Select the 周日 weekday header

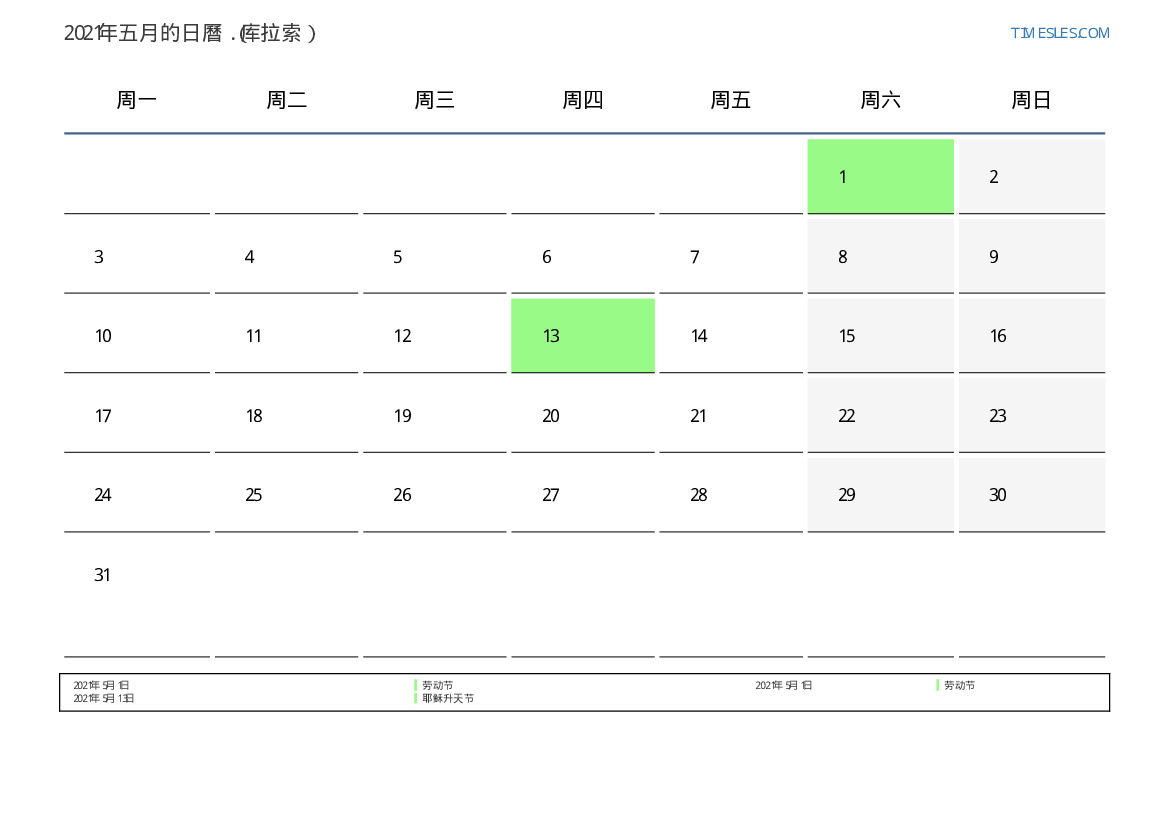tap(1031, 100)
